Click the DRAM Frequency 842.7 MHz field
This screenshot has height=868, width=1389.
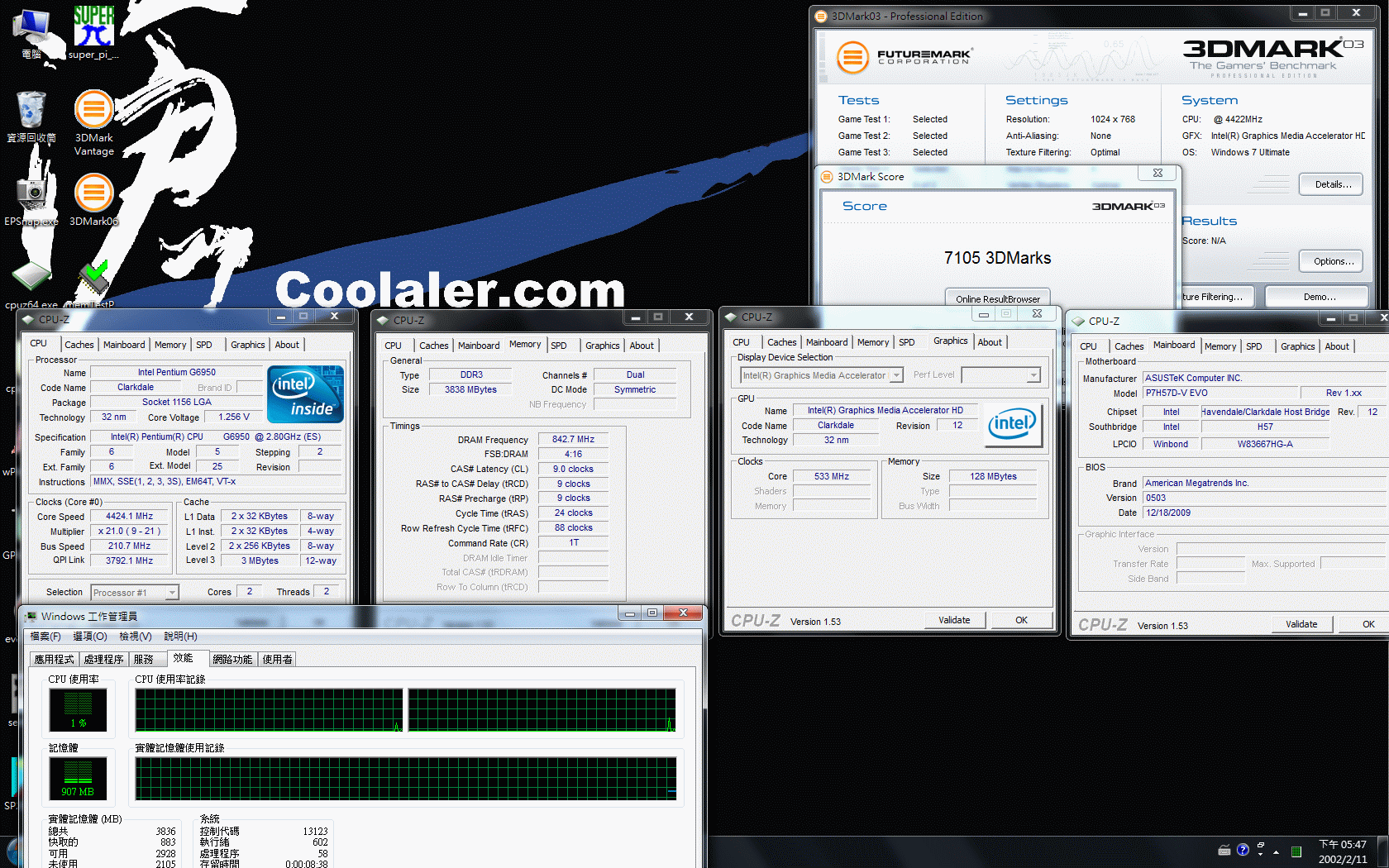[573, 439]
